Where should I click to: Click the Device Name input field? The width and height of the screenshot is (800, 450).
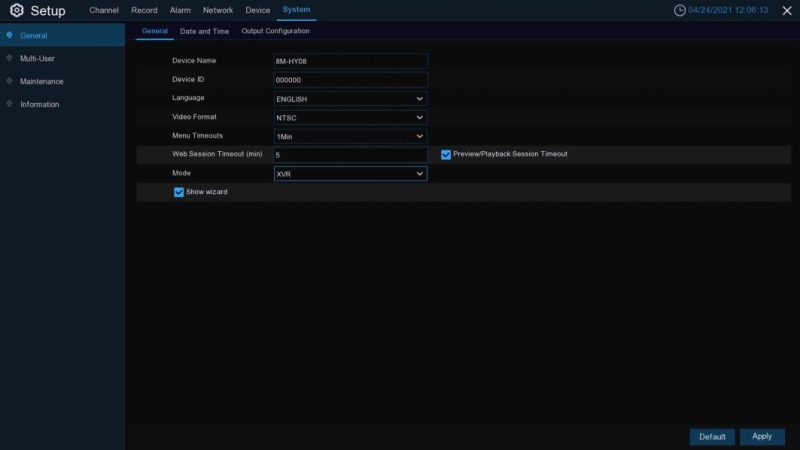coord(350,61)
